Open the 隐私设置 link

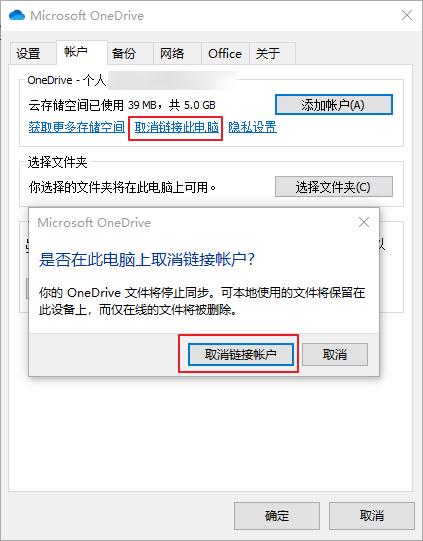[253, 127]
